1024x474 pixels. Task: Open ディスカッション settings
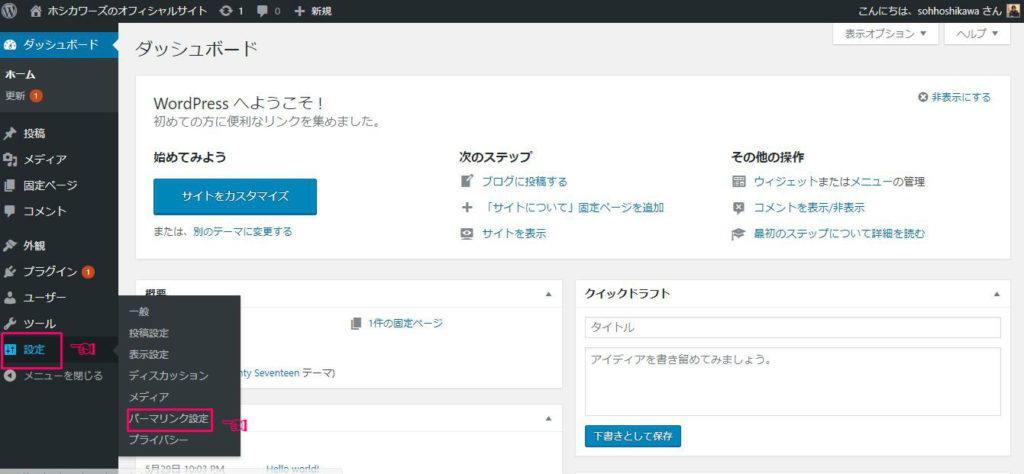coord(168,375)
